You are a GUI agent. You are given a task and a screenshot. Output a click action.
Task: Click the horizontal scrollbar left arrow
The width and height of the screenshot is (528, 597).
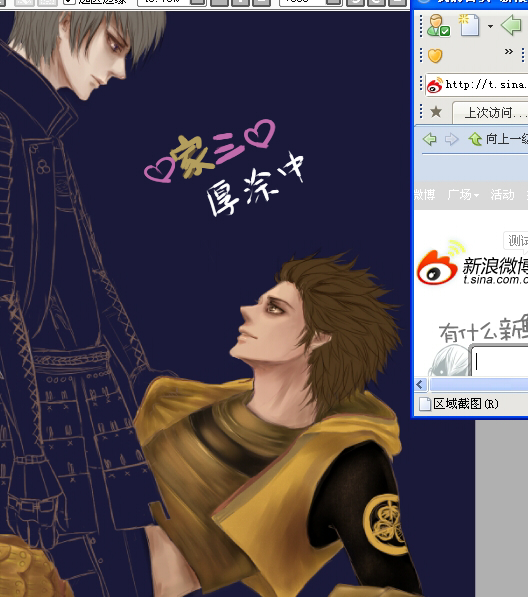420,385
